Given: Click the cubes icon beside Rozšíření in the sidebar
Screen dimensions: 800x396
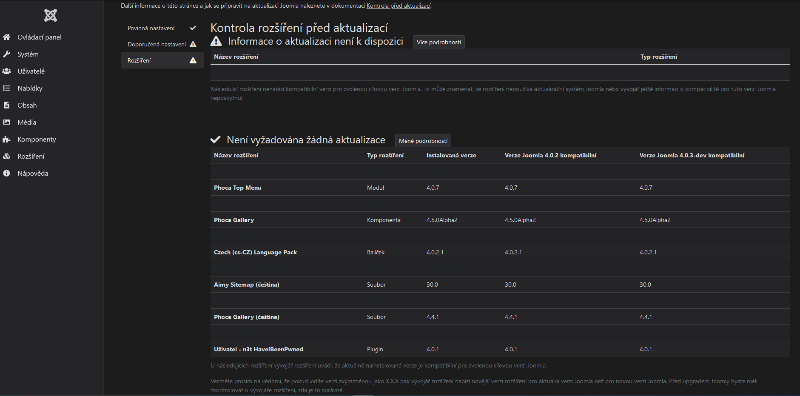Looking at the screenshot, I should click(7, 156).
